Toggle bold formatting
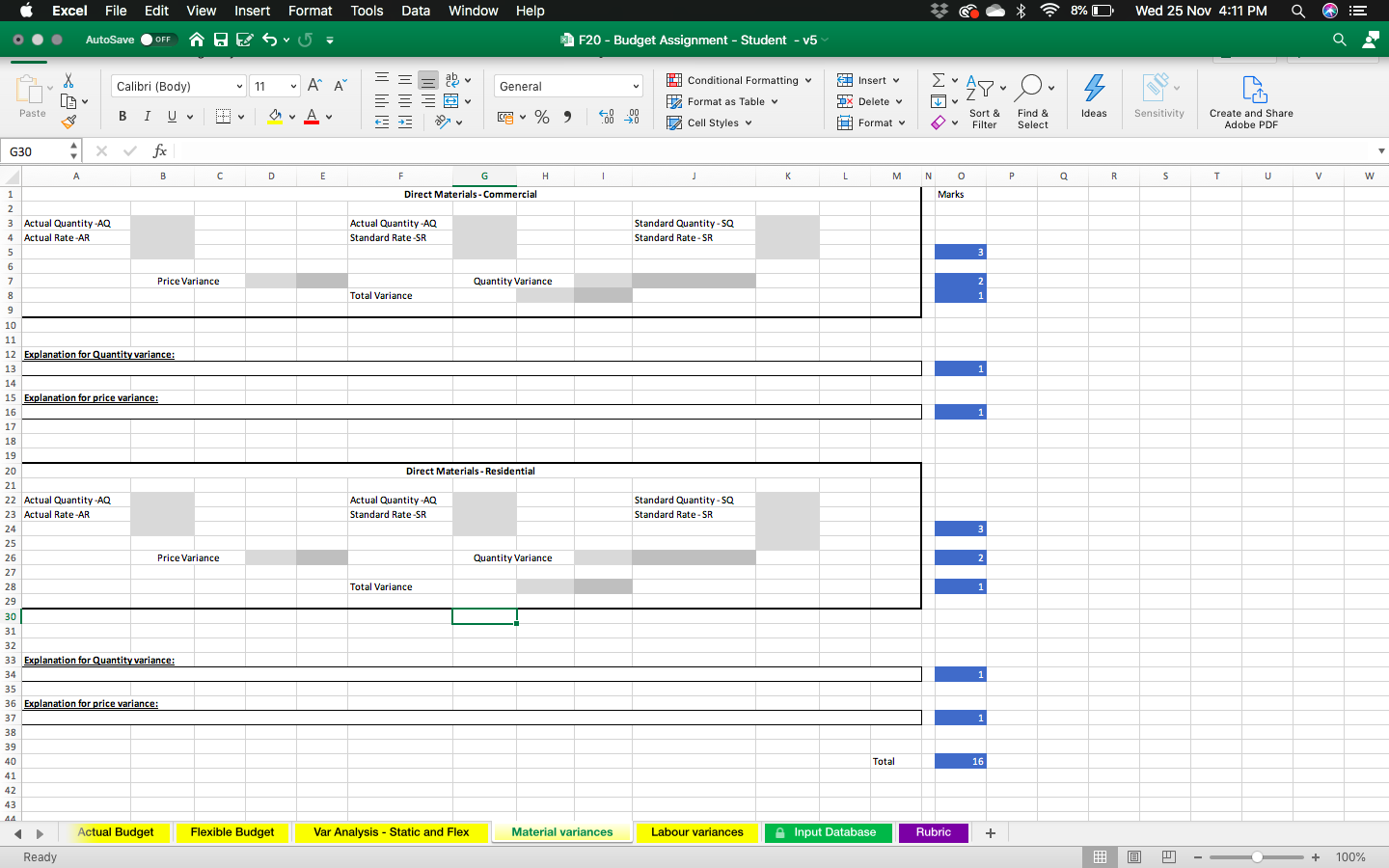 pos(122,116)
